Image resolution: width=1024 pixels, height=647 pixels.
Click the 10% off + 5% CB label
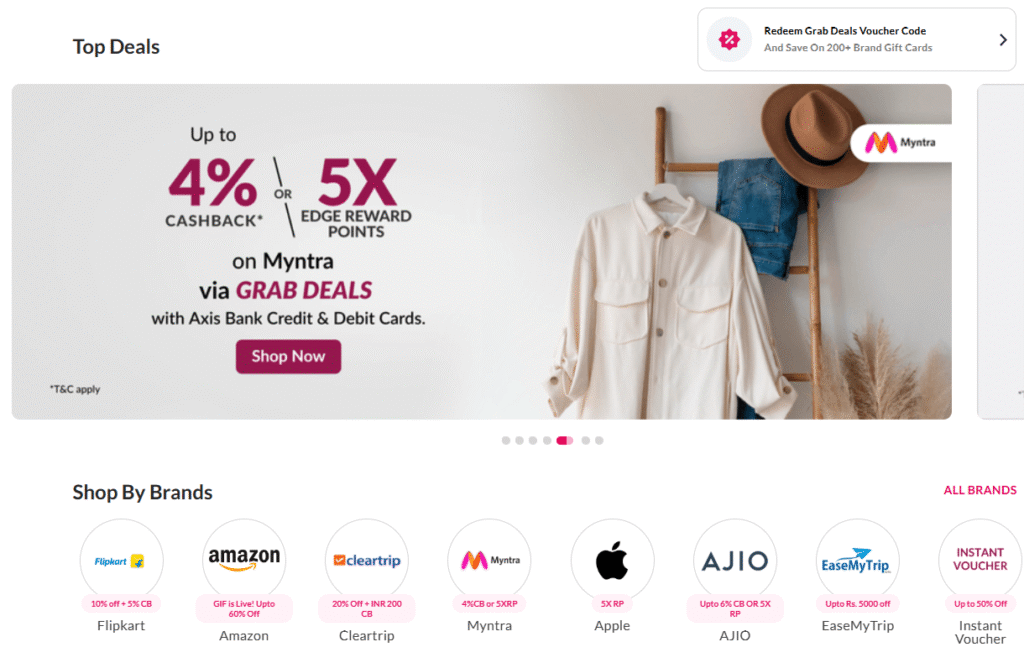pos(121,604)
